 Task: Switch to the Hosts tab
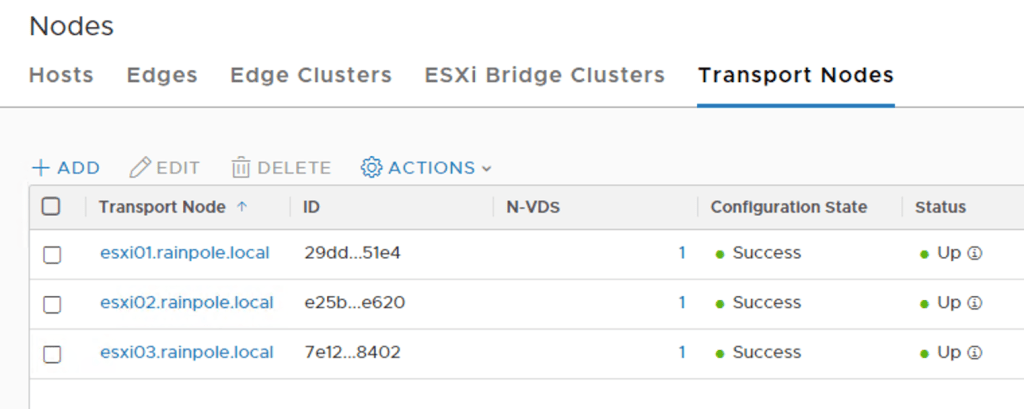(61, 75)
